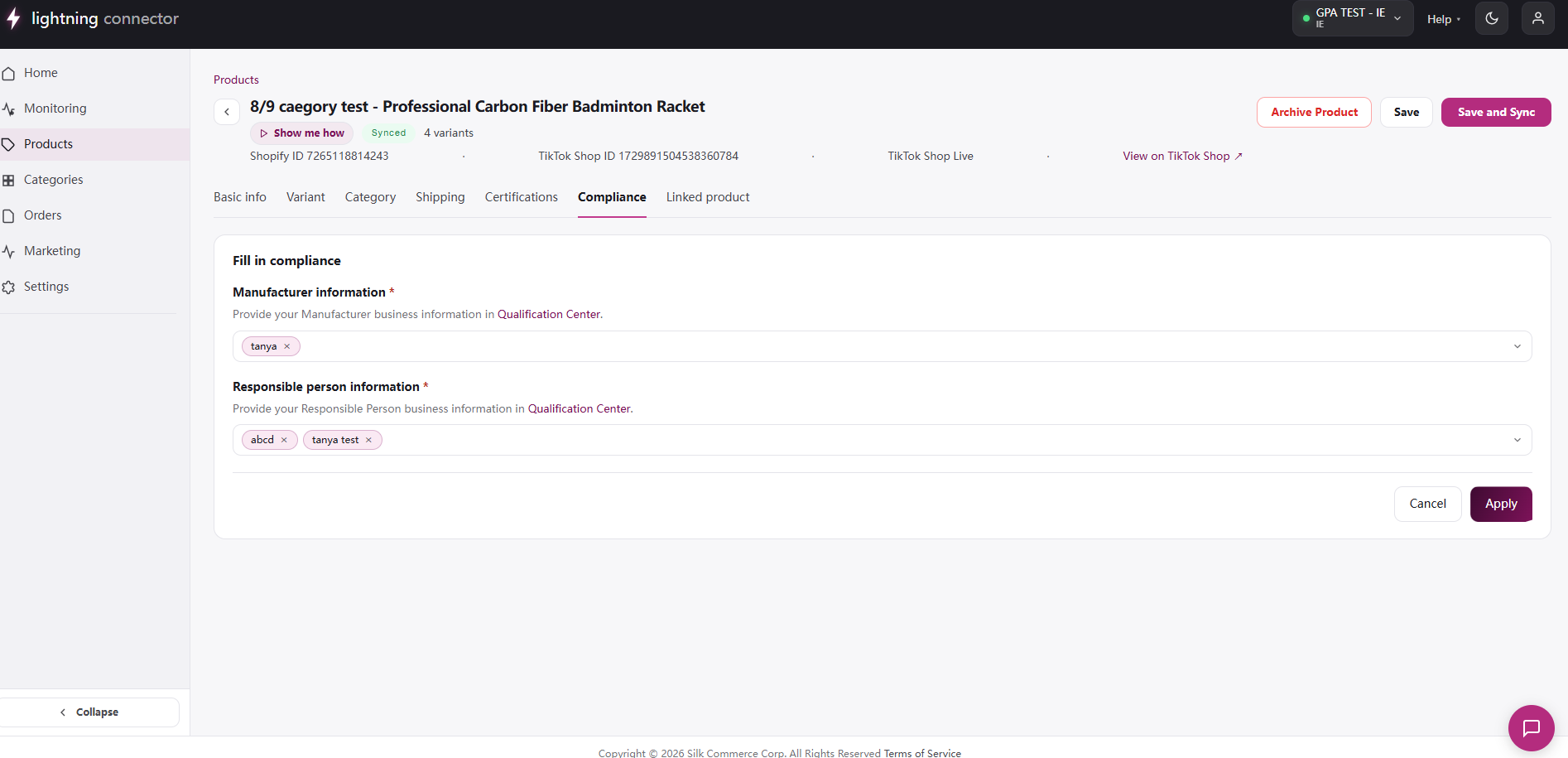Open Qualification Center link under Responsible person
This screenshot has height=758, width=1568.
[x=580, y=408]
